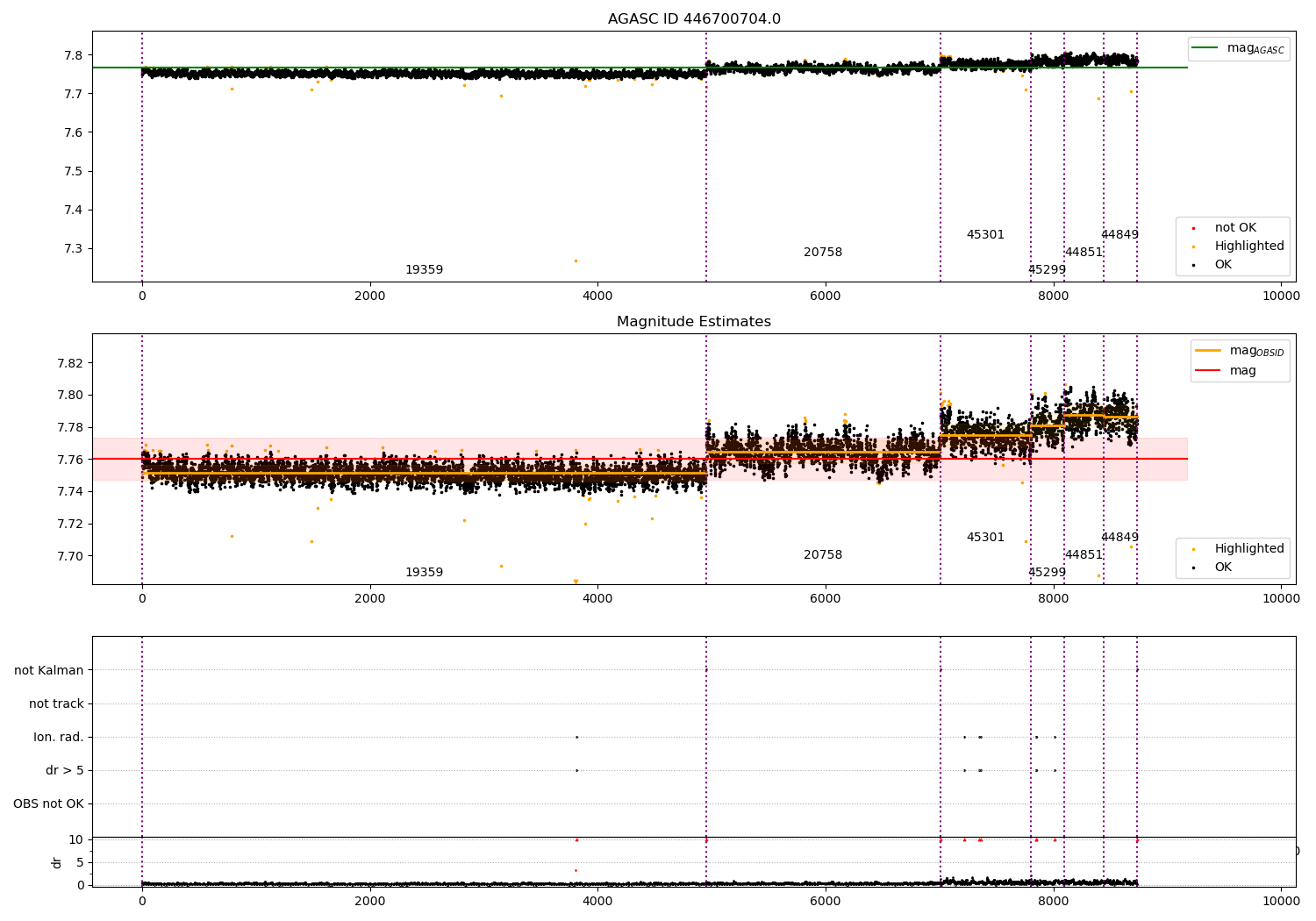This screenshot has width=1316, height=921.
Task: Click x-tick 10000 below the top plot
Action: coord(1281,296)
